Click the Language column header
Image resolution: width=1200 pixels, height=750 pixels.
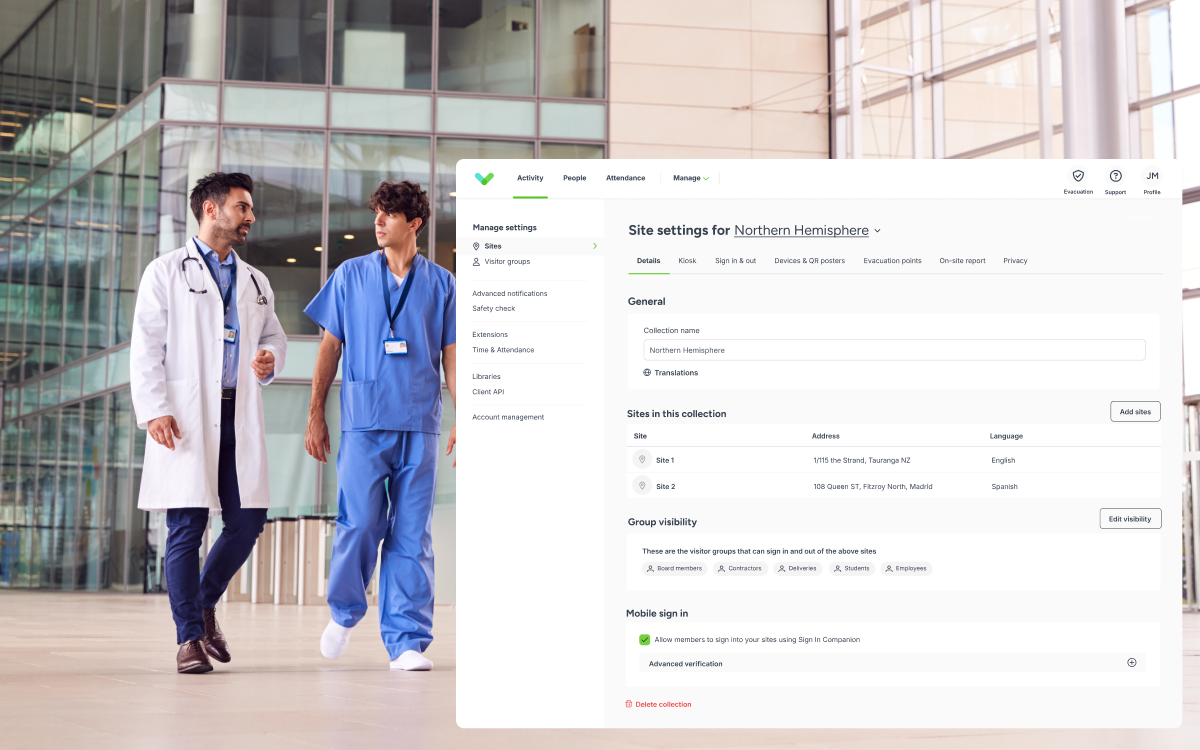click(1006, 436)
